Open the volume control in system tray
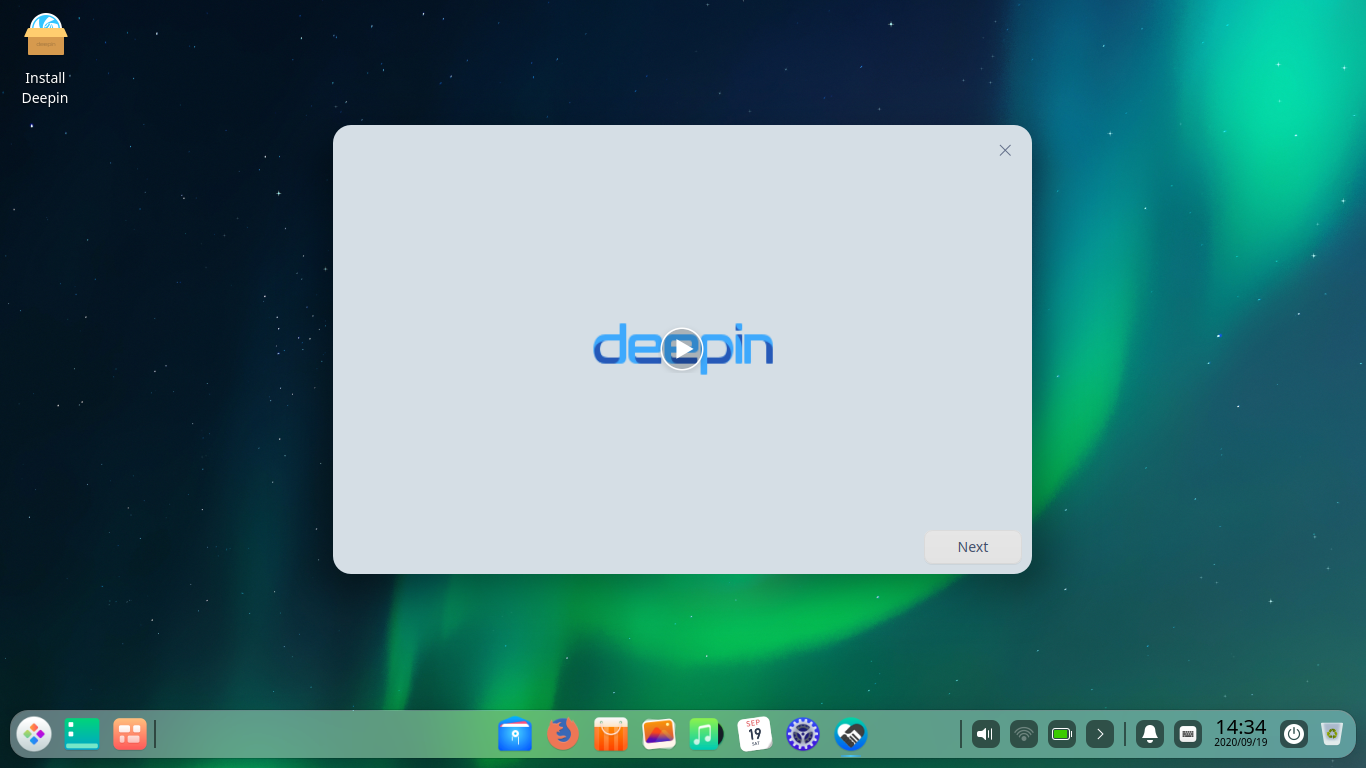 click(x=985, y=733)
